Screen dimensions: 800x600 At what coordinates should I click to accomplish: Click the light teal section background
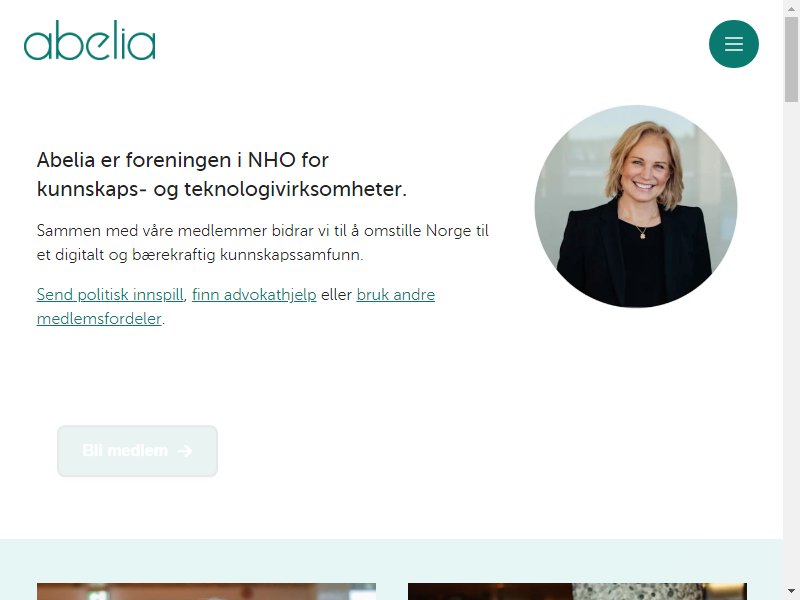pyautogui.click(x=391, y=560)
